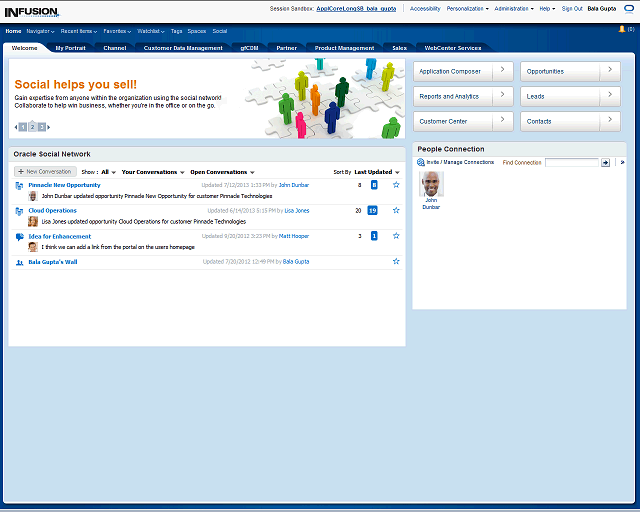Viewport: 640px width, 512px height.
Task: Click the Find Connection search field
Action: point(571,162)
